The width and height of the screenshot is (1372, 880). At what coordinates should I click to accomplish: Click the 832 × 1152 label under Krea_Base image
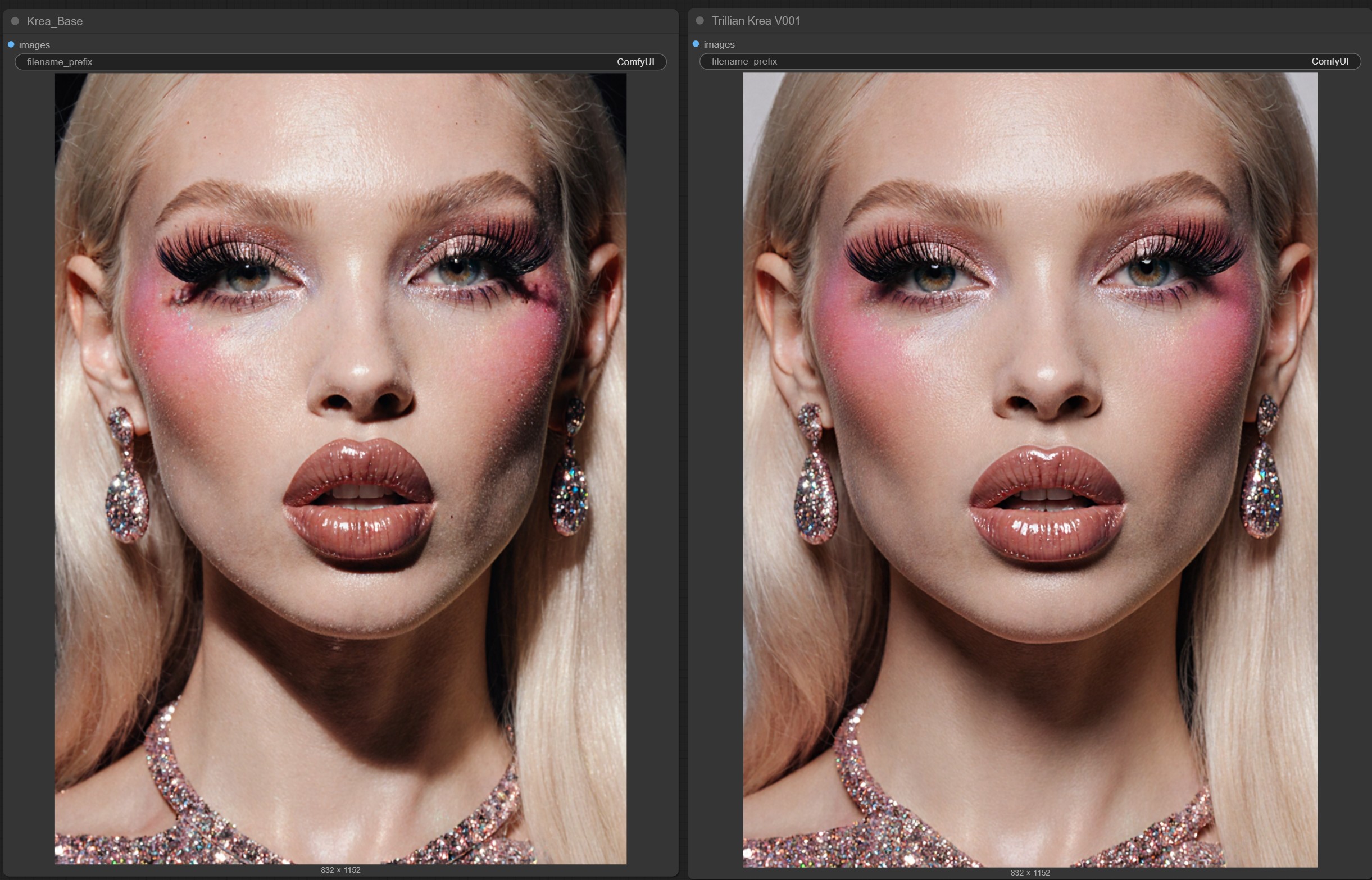pyautogui.click(x=340, y=870)
